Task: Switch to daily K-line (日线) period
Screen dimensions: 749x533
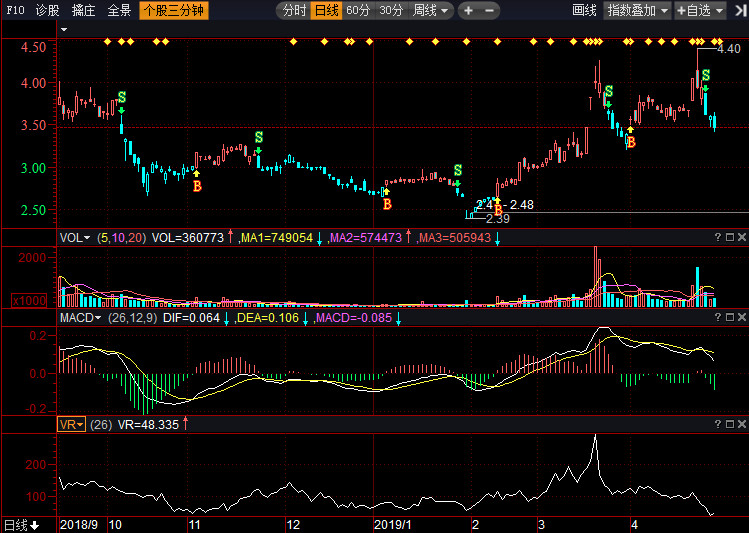Action: coord(326,11)
